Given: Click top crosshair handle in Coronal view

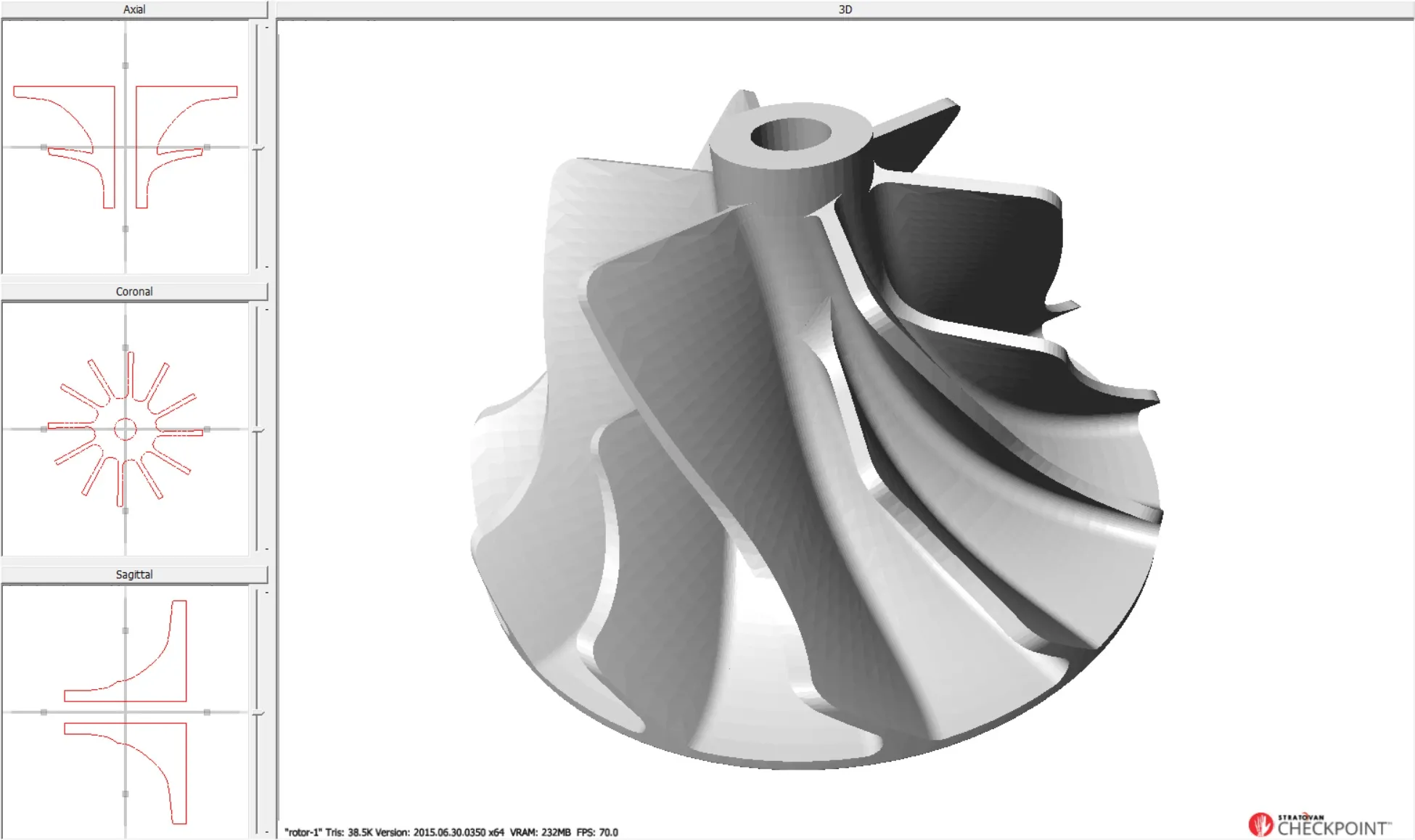Looking at the screenshot, I should pos(126,348).
